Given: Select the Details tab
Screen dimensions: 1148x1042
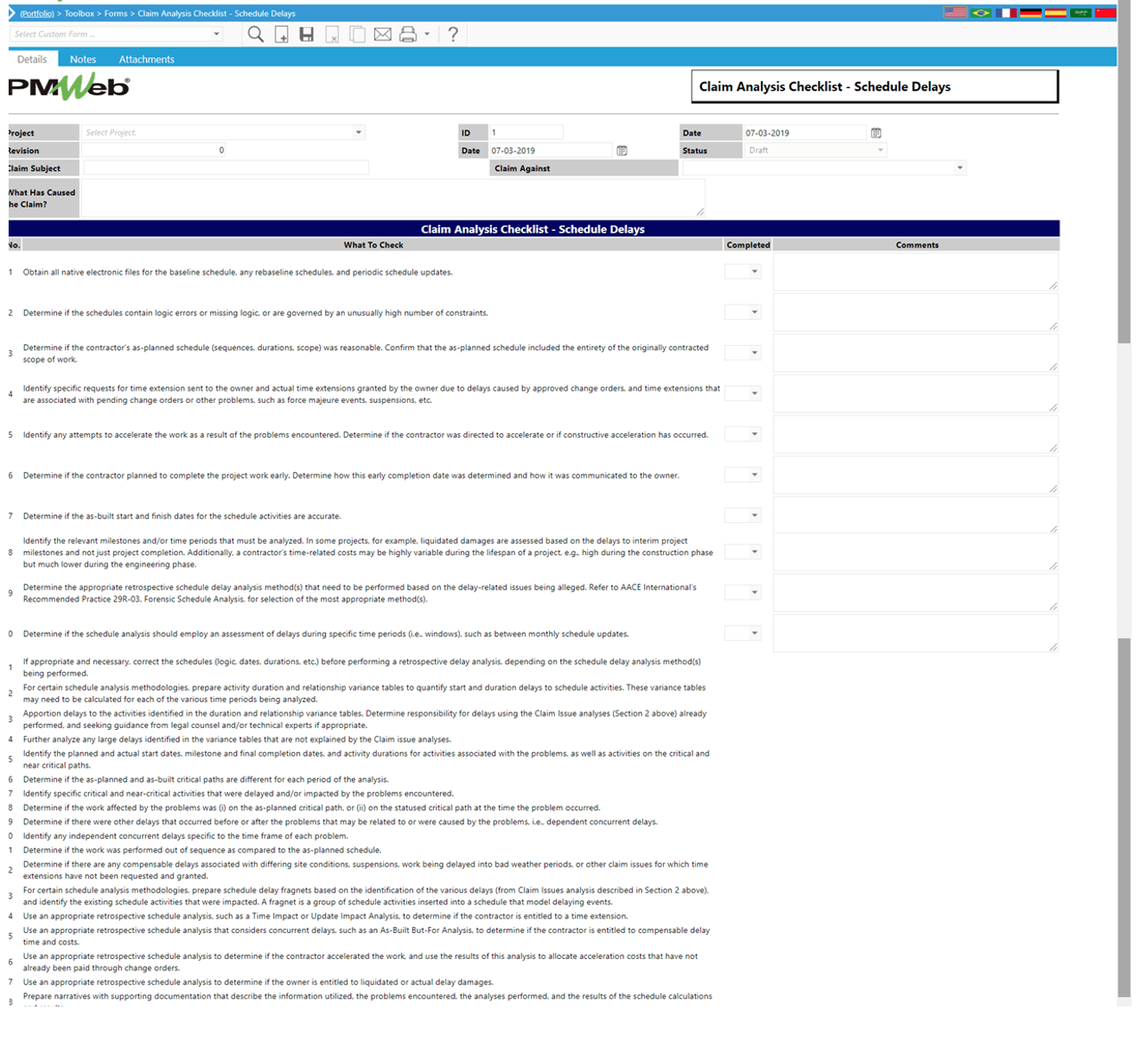Looking at the screenshot, I should [x=32, y=59].
